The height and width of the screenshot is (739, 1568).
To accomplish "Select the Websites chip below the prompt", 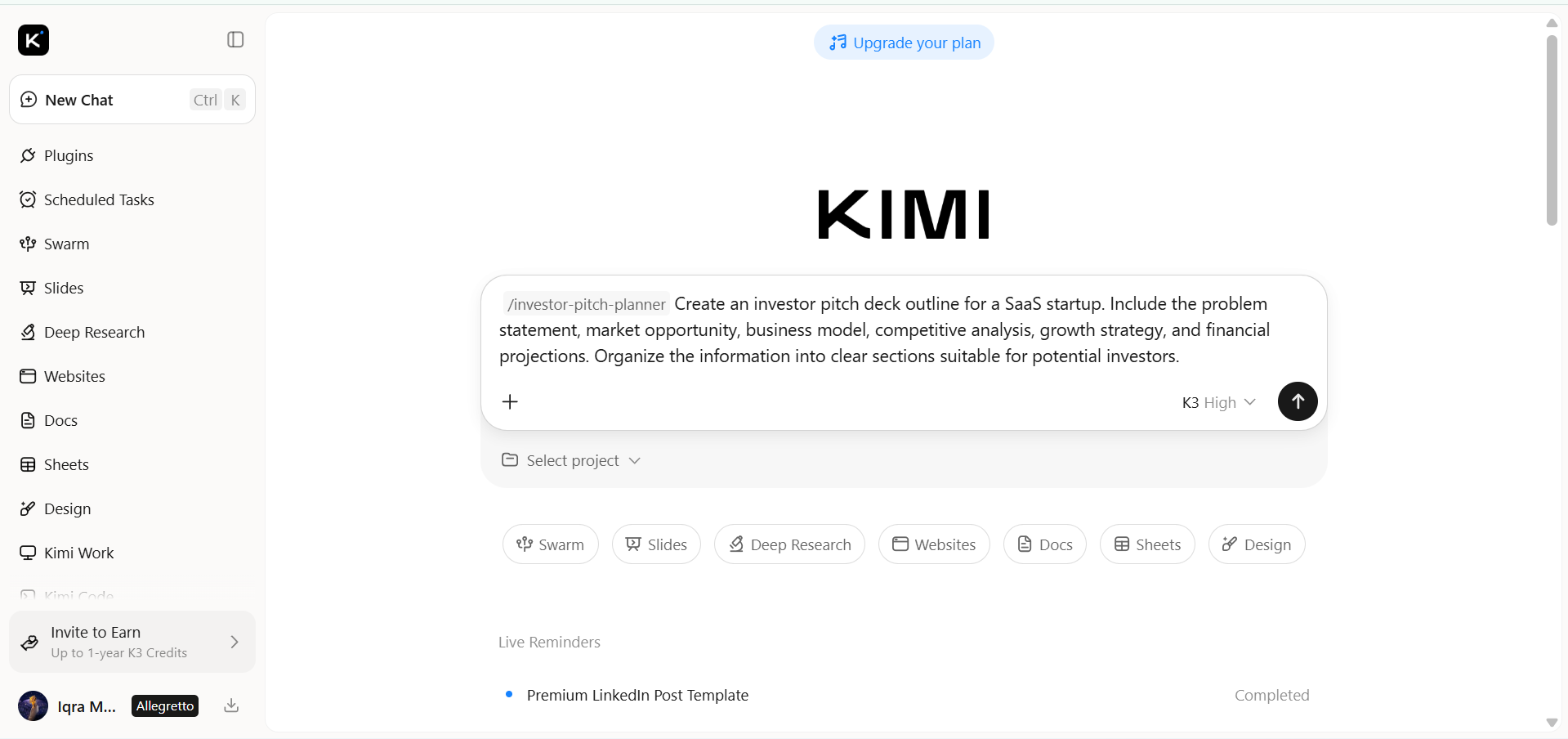I will (934, 544).
